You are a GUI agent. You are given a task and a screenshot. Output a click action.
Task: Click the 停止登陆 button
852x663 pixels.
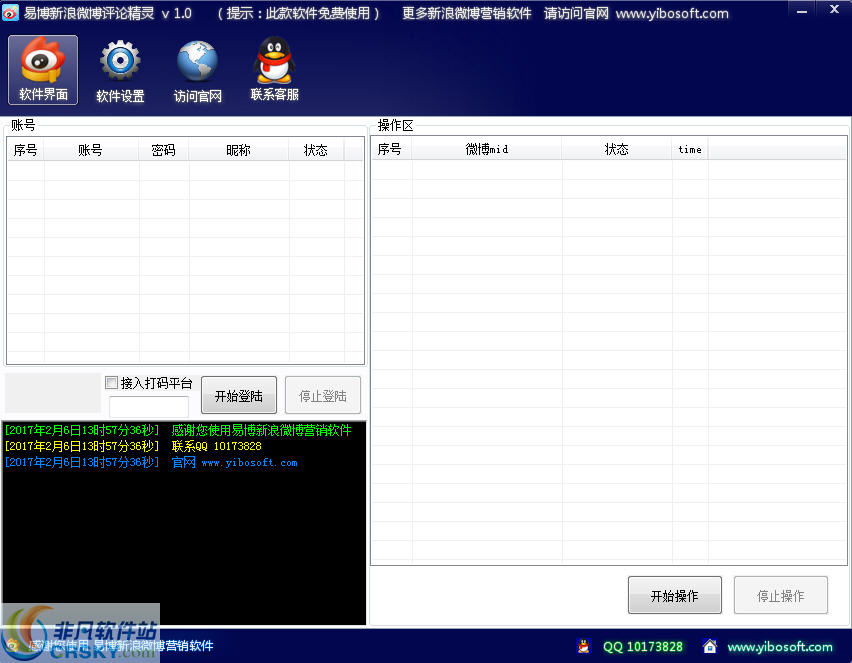323,396
